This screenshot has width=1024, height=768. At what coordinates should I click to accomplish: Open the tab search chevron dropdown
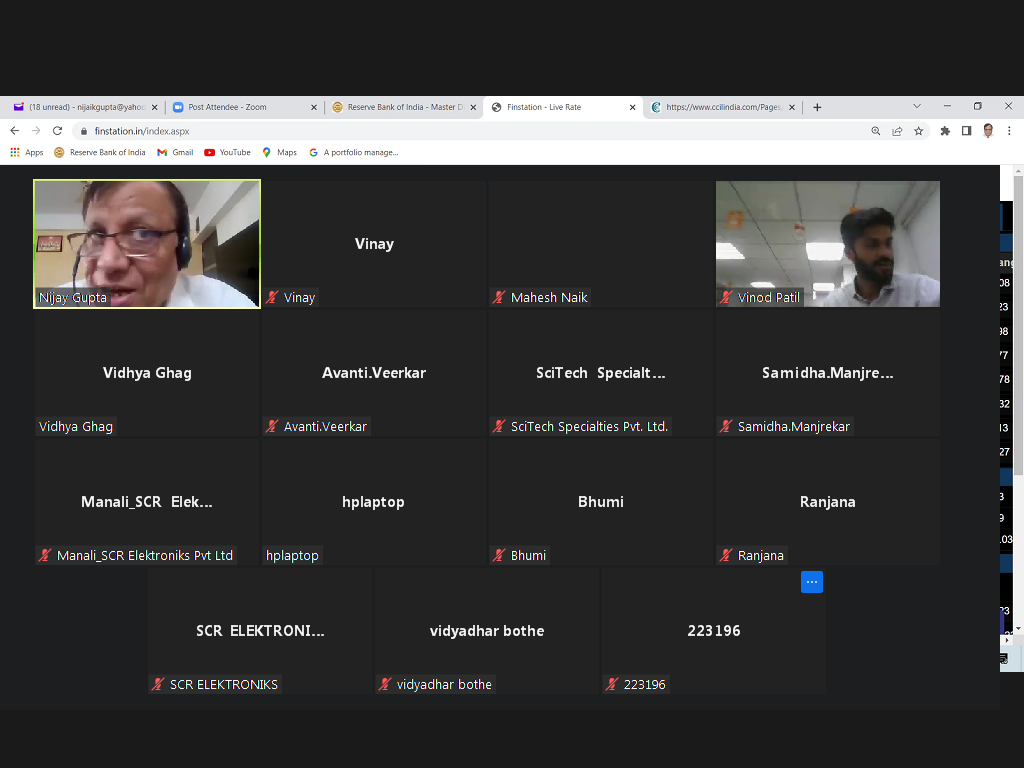tap(916, 106)
